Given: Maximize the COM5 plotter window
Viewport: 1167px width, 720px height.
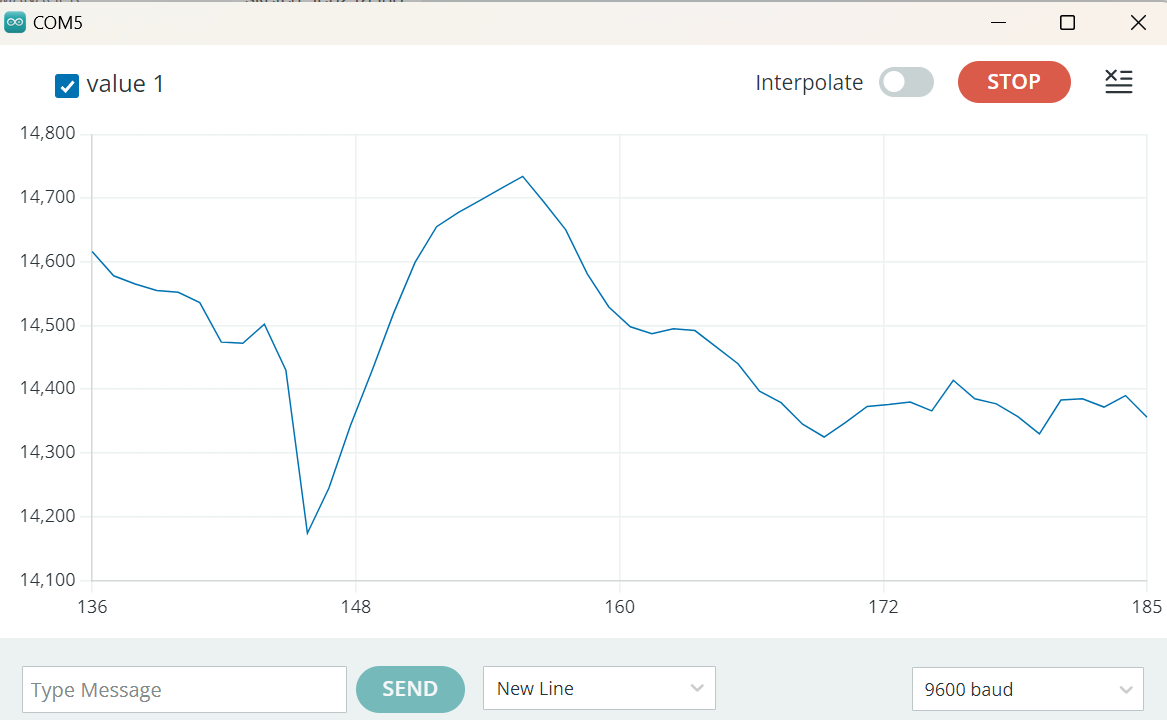Looking at the screenshot, I should (x=1067, y=22).
